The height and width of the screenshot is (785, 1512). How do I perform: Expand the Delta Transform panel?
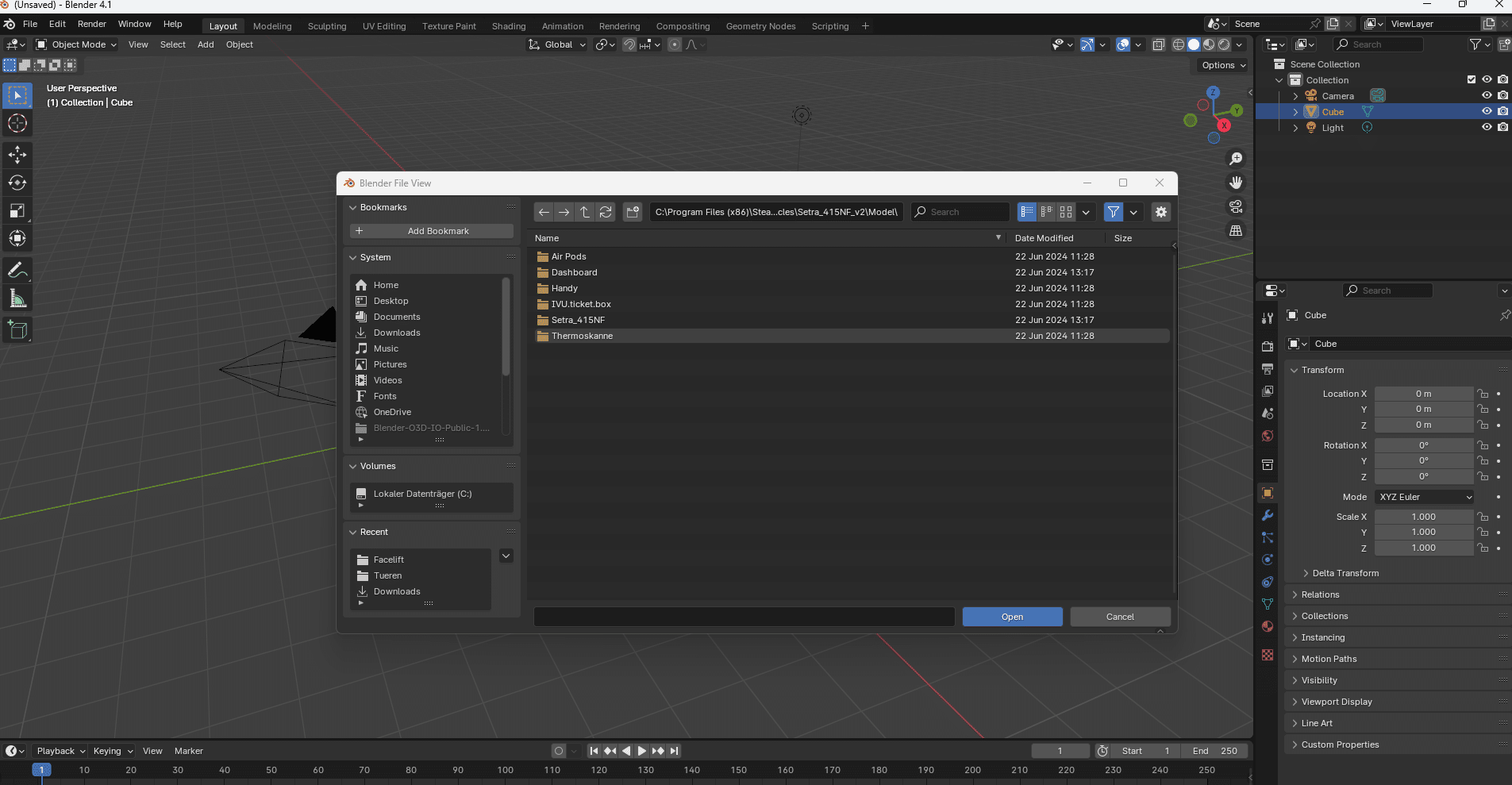(x=1345, y=573)
